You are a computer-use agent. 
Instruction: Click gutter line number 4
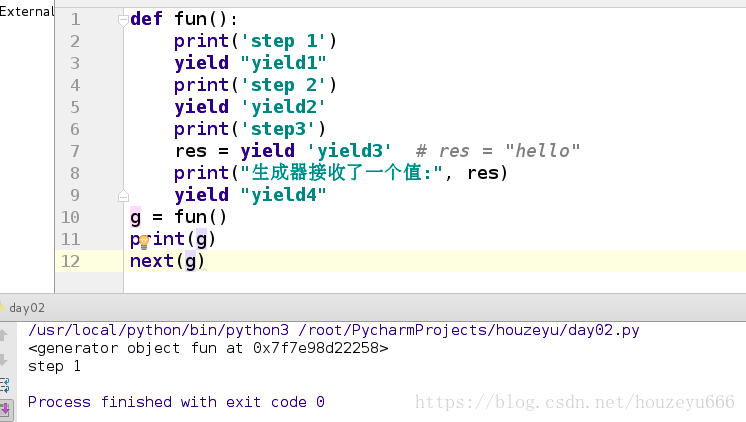tap(75, 85)
